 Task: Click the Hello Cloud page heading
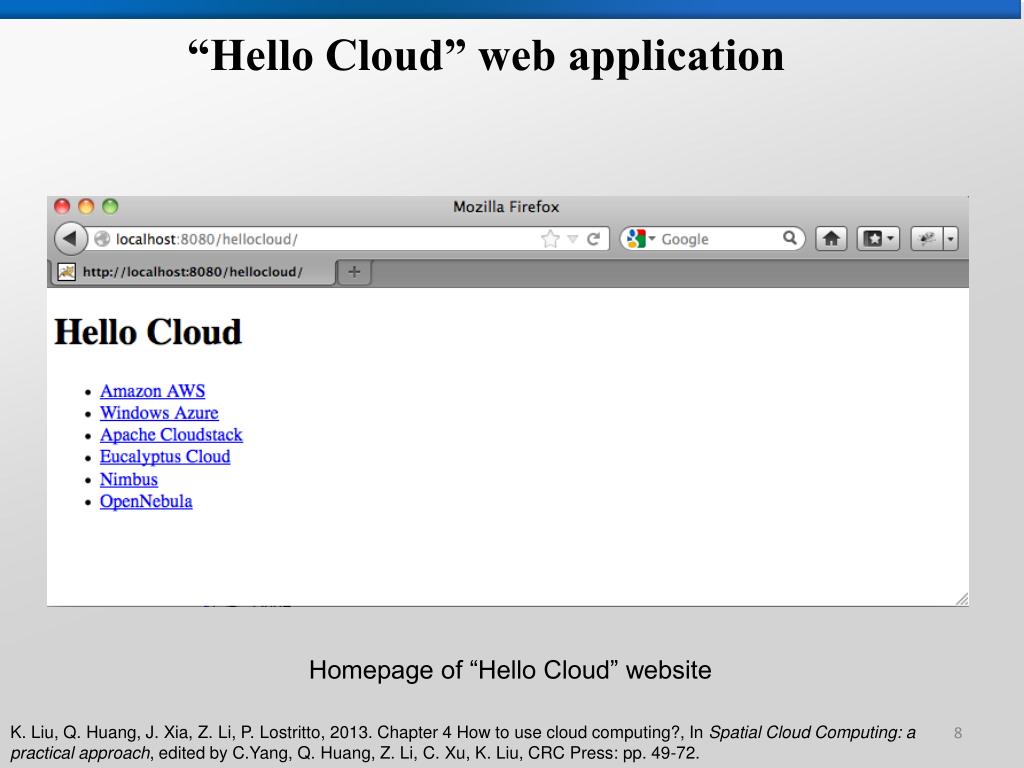pyautogui.click(x=148, y=332)
